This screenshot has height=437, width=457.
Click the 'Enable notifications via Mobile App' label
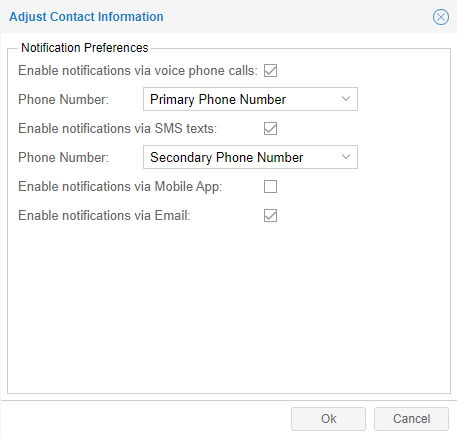120,187
